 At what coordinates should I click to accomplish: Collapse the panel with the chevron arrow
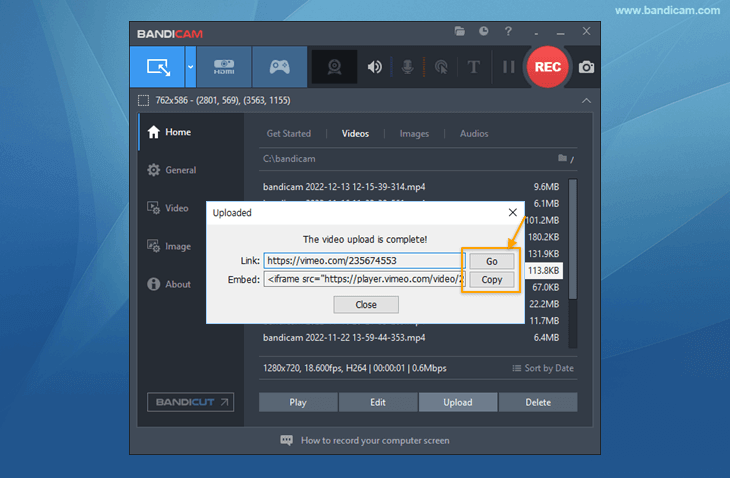[x=586, y=101]
